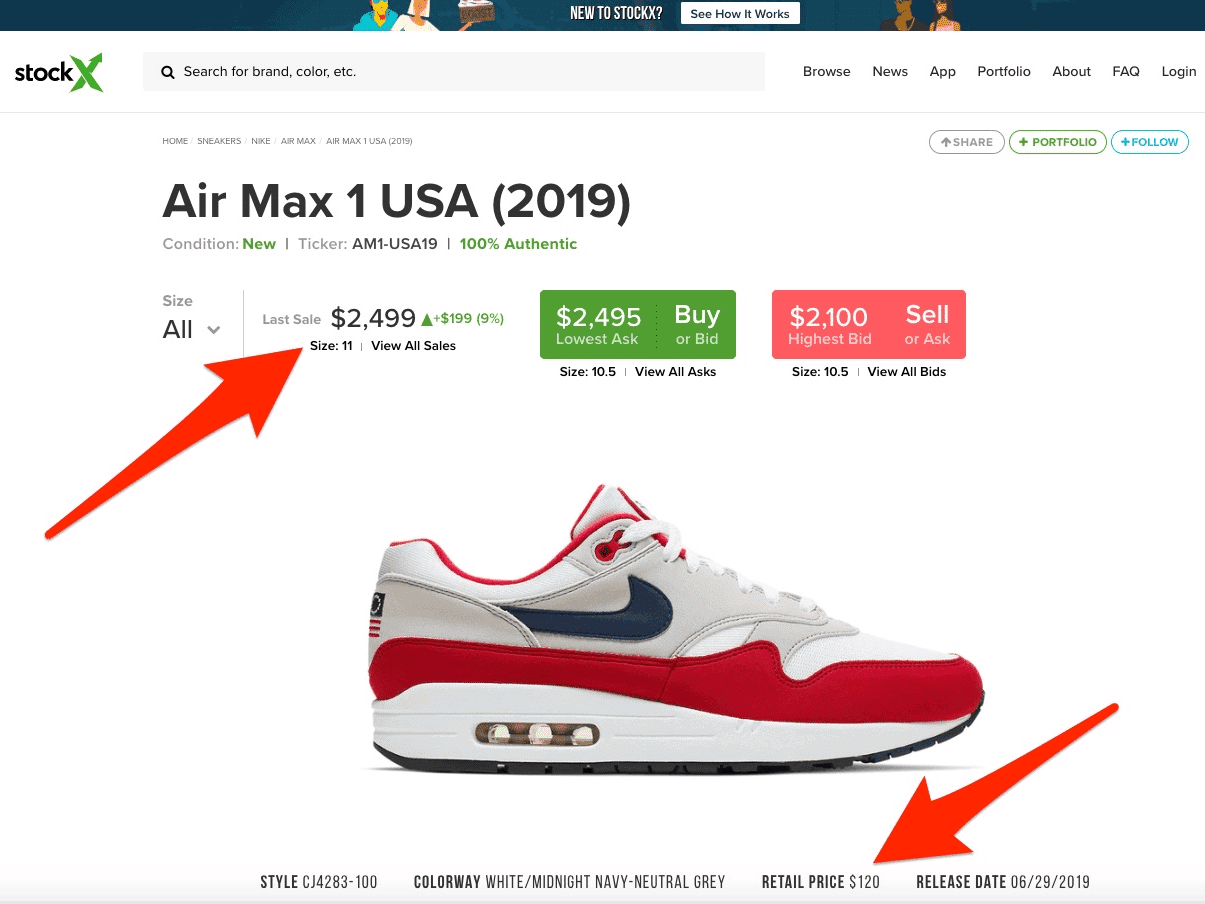
Task: Open View All Sales link
Action: pos(413,346)
